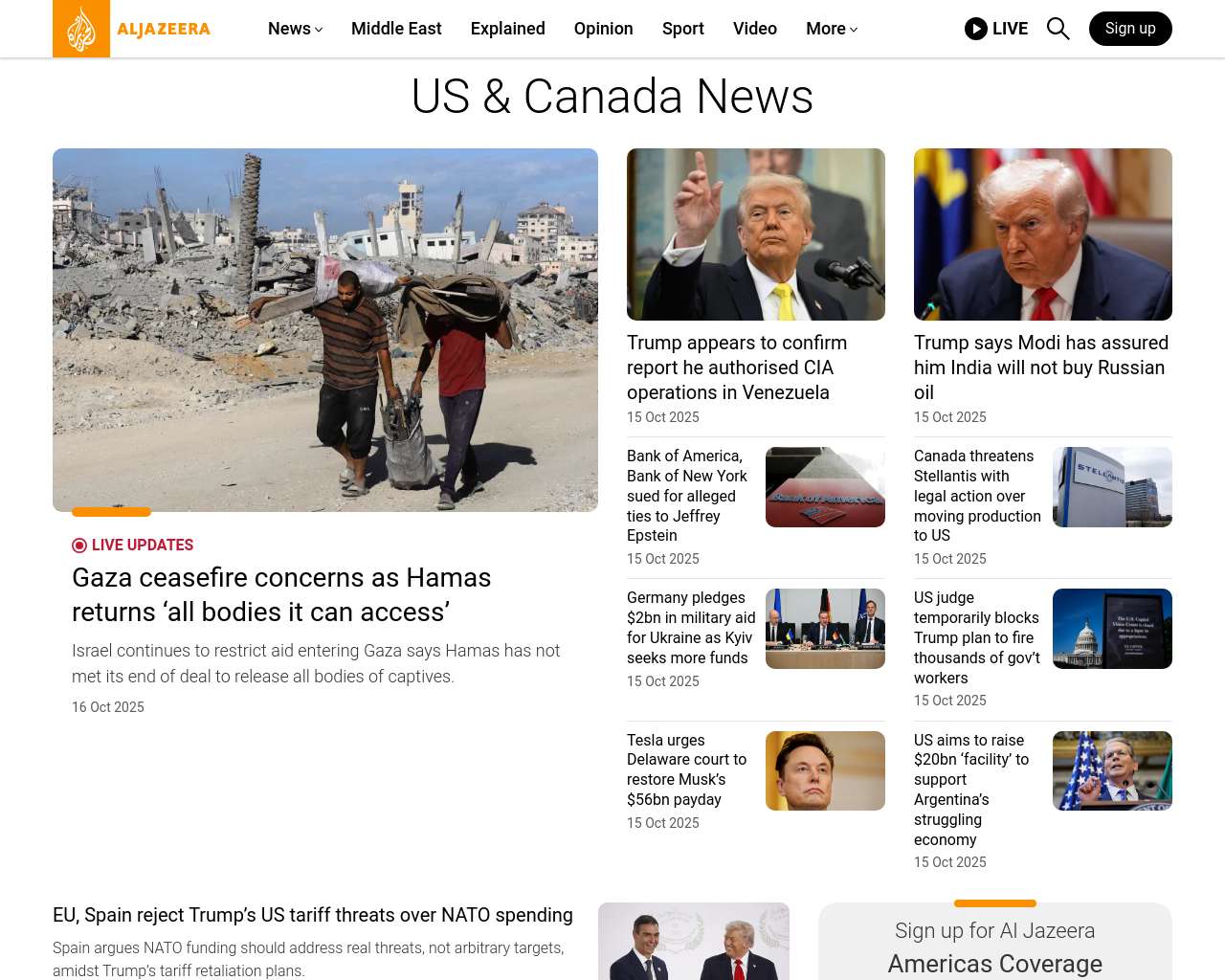1225x980 pixels.
Task: Click the Bank of America thumbnail
Action: pyautogui.click(x=825, y=487)
